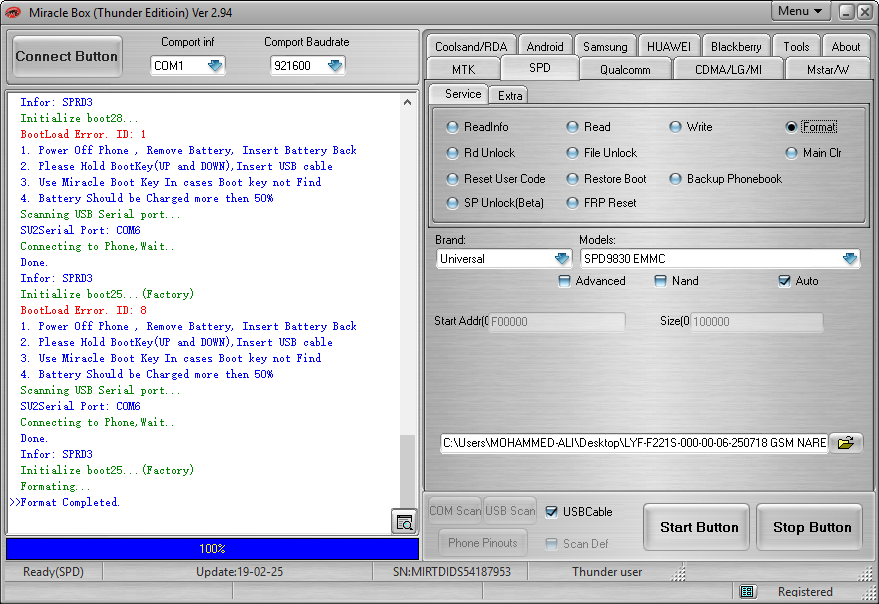The image size is (879, 604).
Task: Open the log search icon below output
Action: click(404, 523)
